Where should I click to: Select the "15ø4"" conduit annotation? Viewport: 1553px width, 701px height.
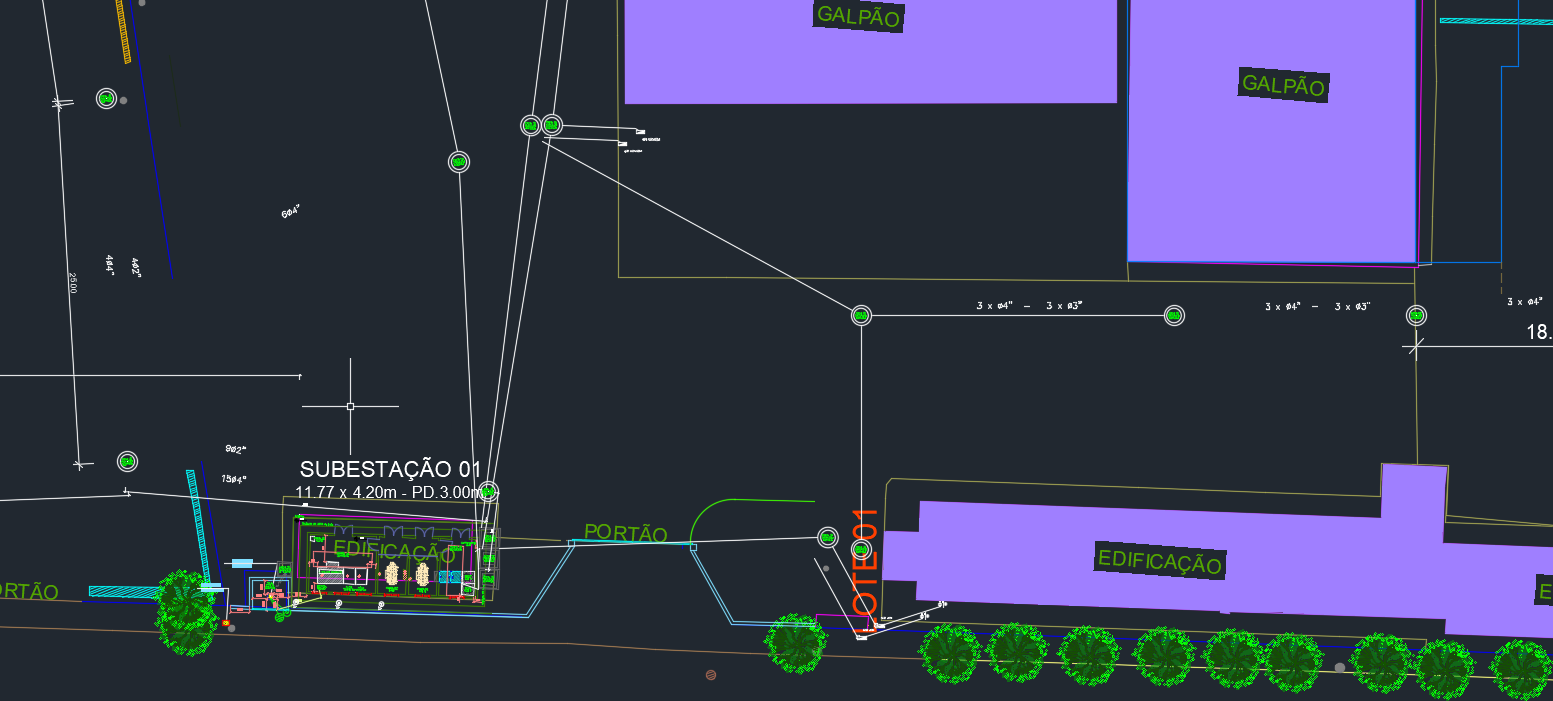point(234,479)
